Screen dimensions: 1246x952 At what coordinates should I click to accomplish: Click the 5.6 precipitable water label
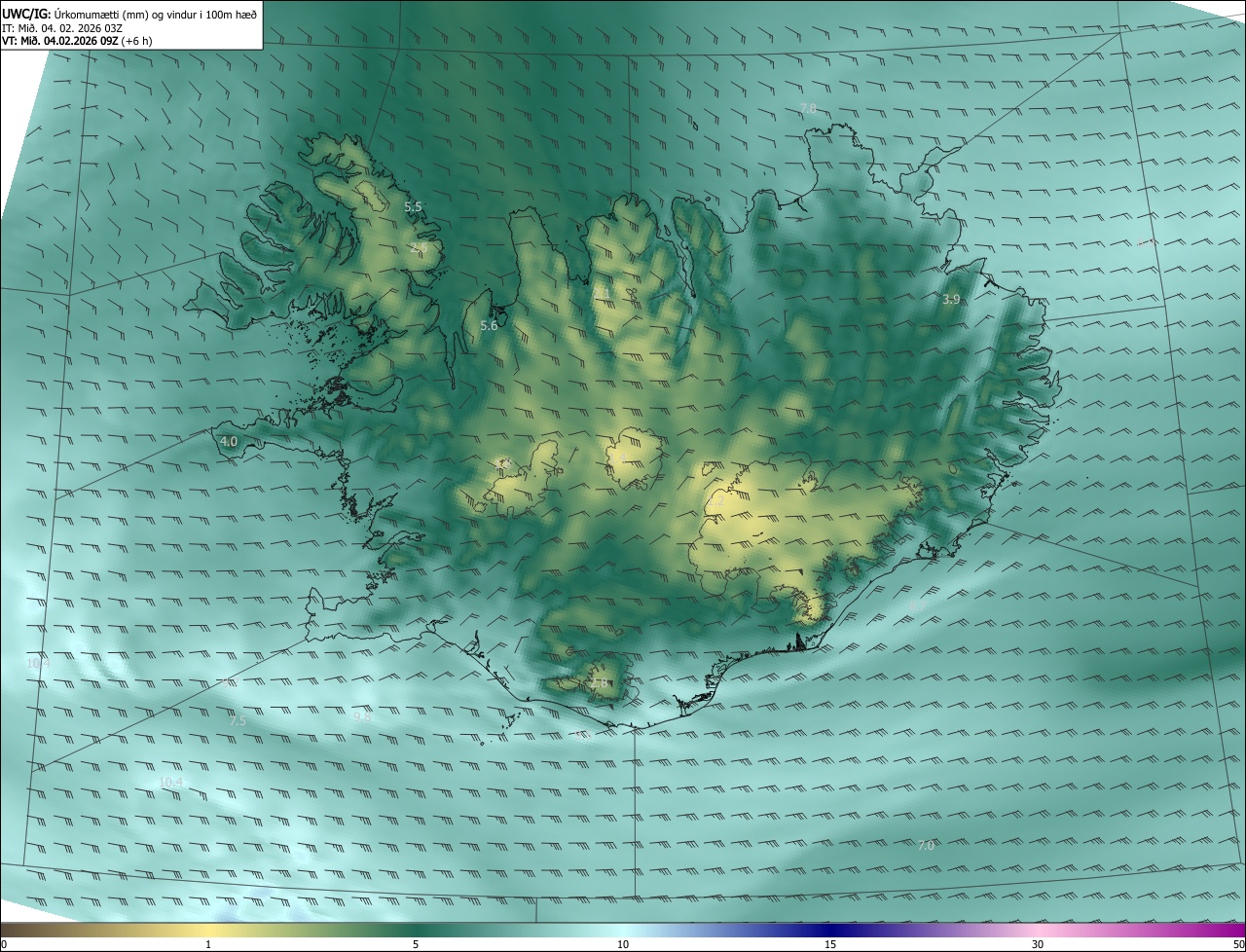tap(489, 326)
